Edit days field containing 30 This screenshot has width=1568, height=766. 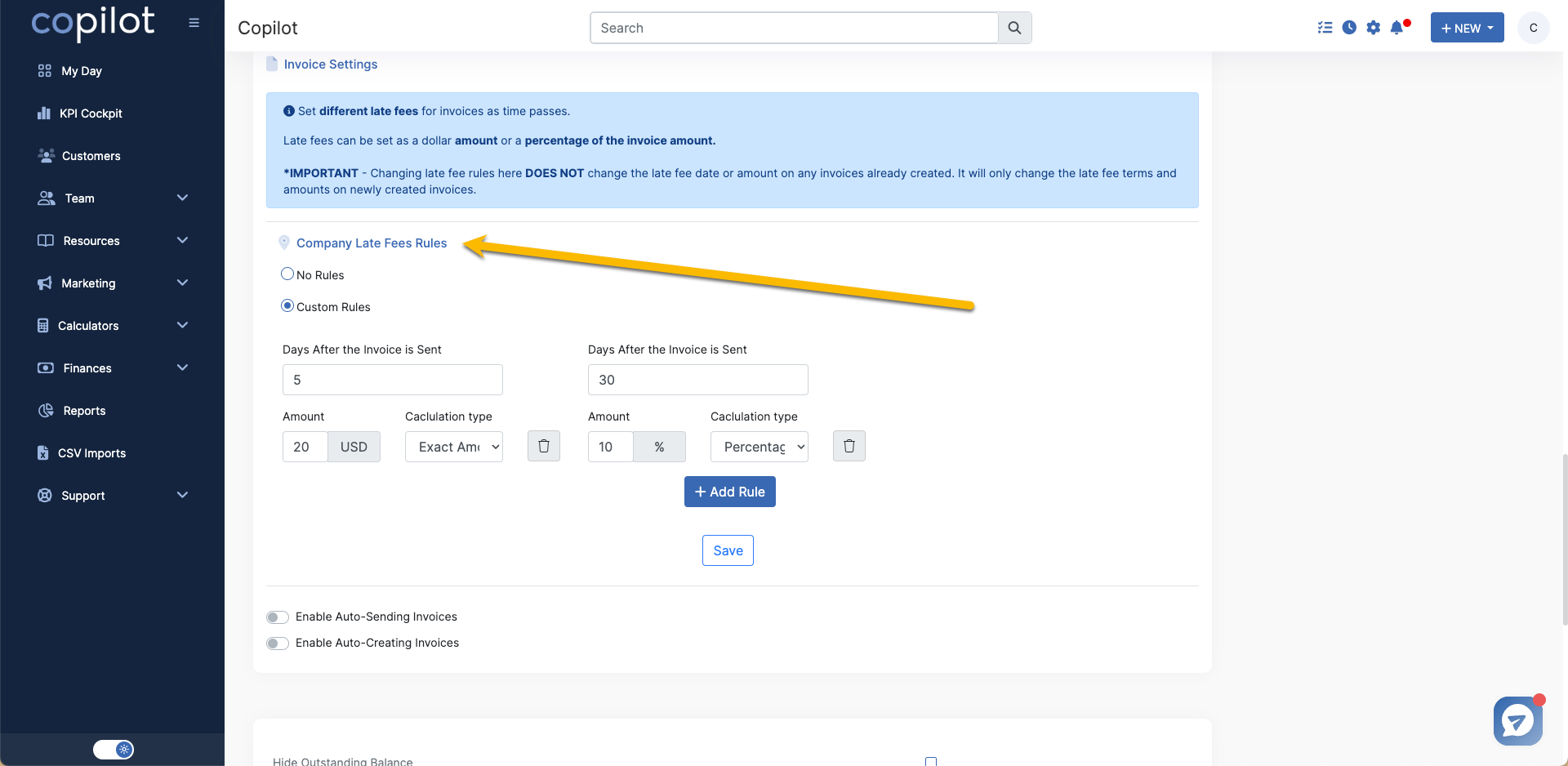(698, 380)
